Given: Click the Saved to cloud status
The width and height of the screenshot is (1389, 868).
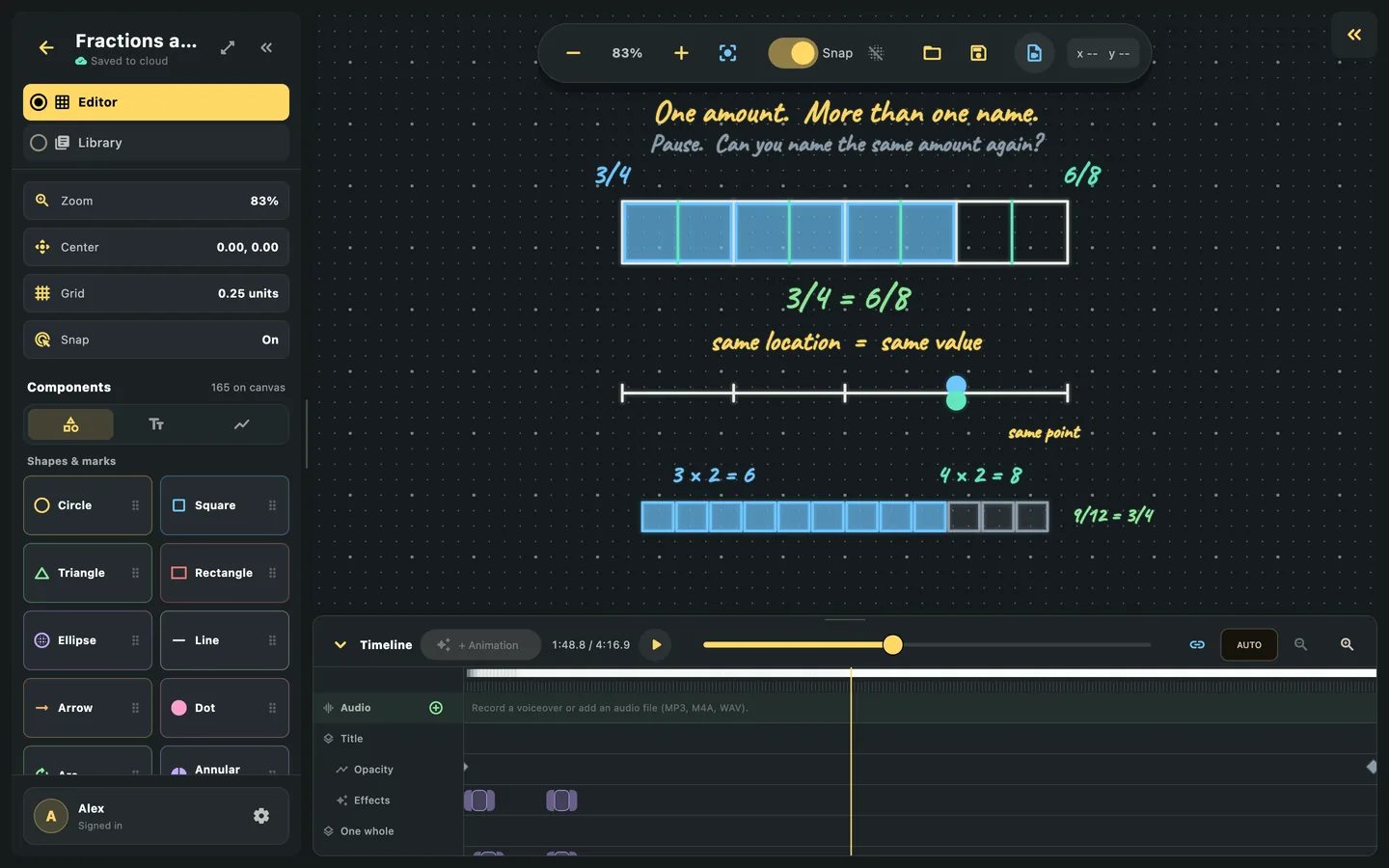Looking at the screenshot, I should pyautogui.click(x=122, y=61).
